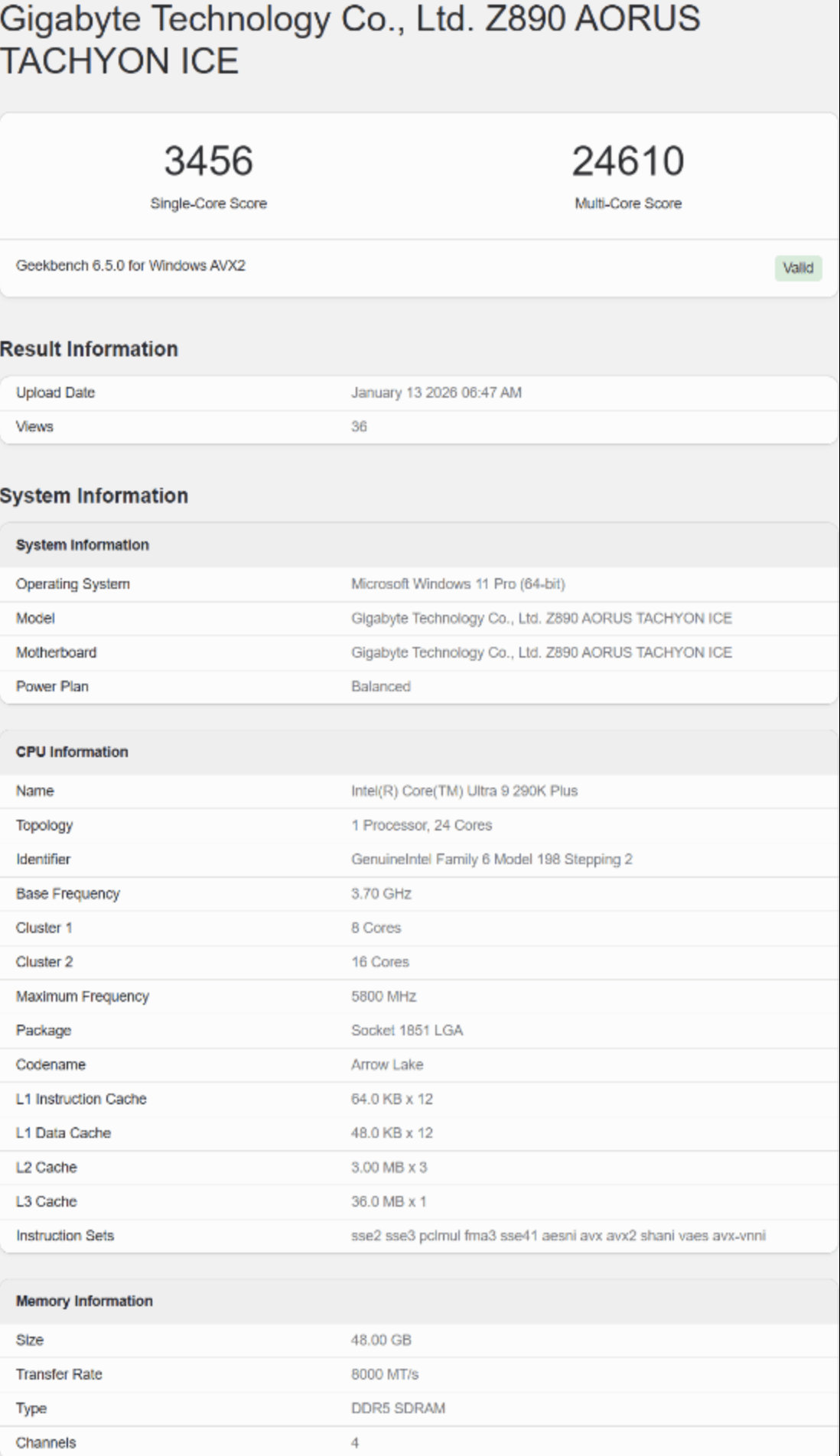The width and height of the screenshot is (840, 1456).
Task: Click the System Information table header
Action: (x=83, y=544)
